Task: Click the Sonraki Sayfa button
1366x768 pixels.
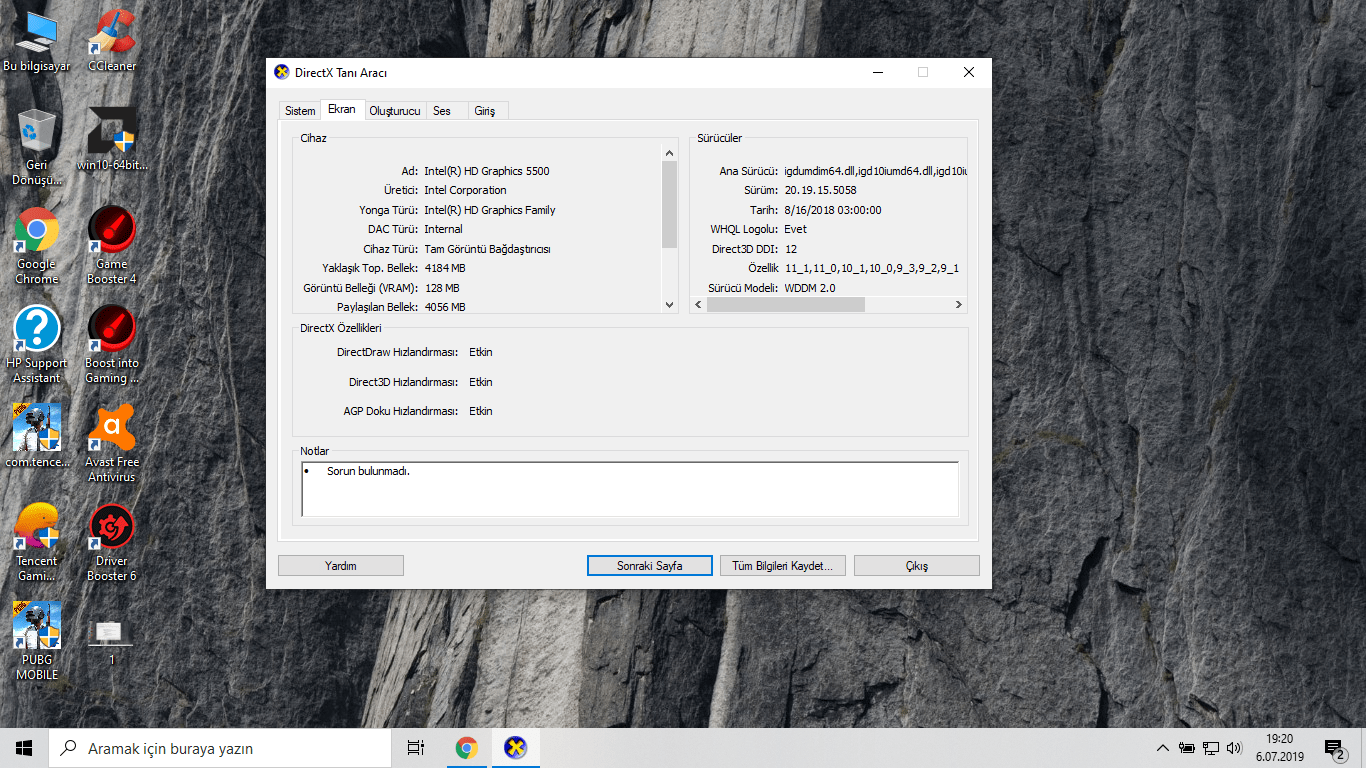Action: pyautogui.click(x=650, y=566)
